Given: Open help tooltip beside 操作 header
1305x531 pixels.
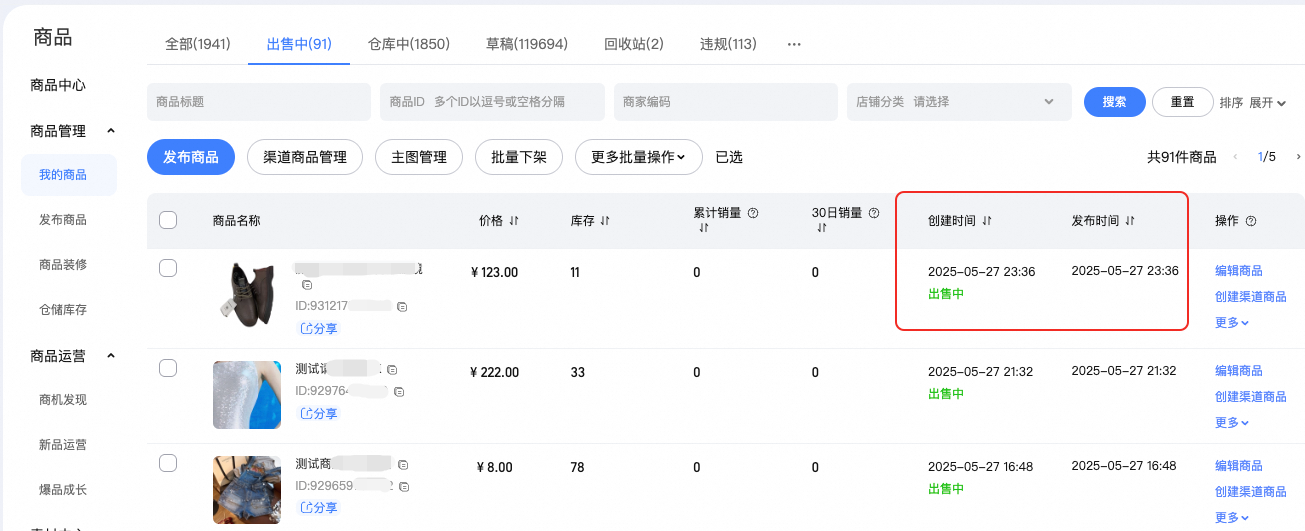Looking at the screenshot, I should [x=1250, y=221].
